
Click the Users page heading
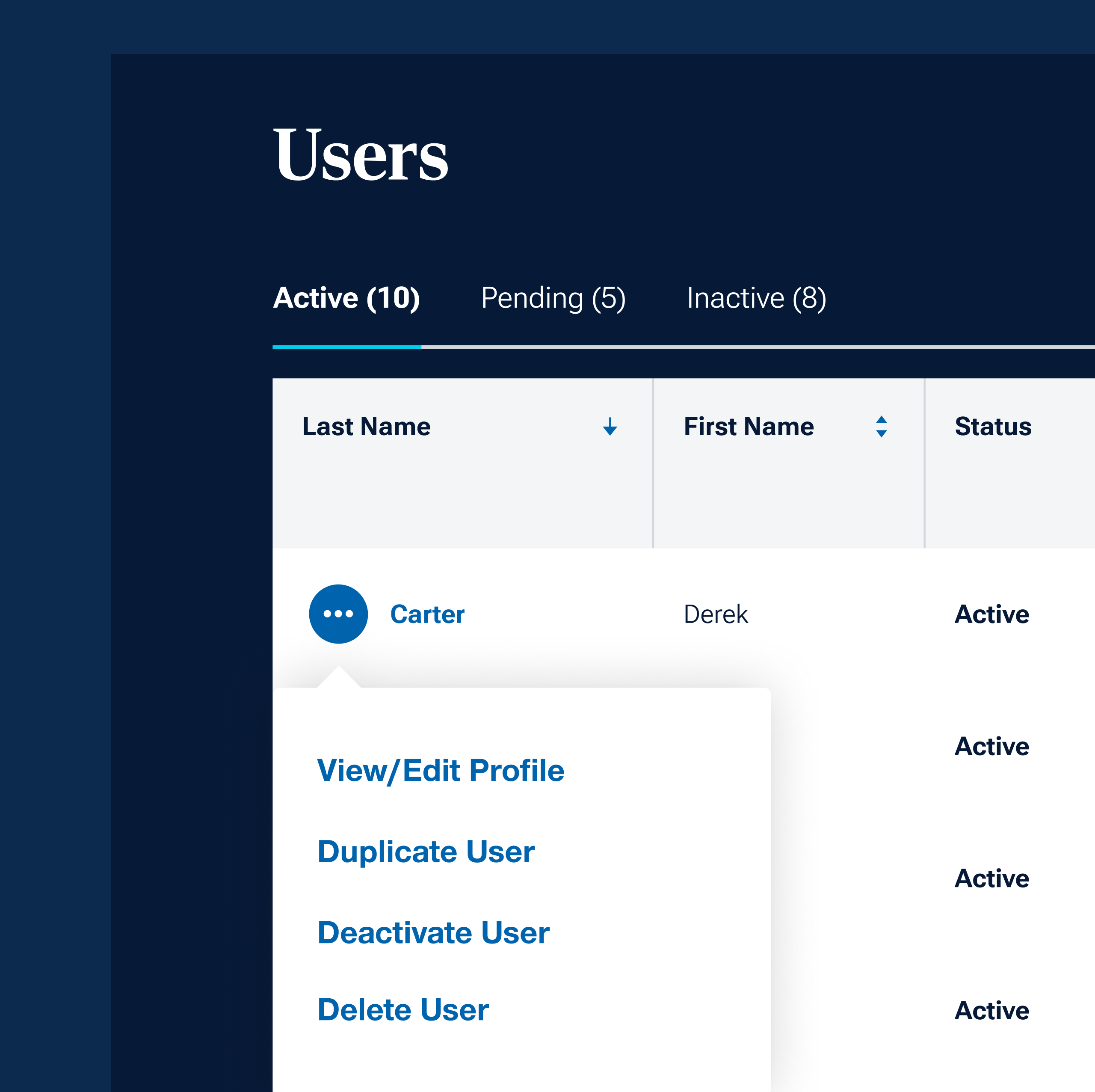point(361,154)
